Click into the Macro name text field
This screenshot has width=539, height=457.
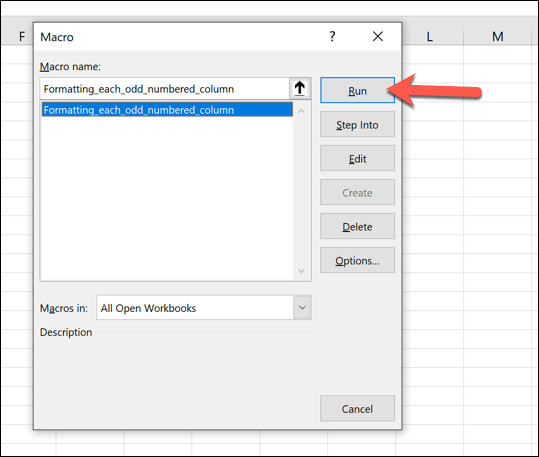coord(165,89)
